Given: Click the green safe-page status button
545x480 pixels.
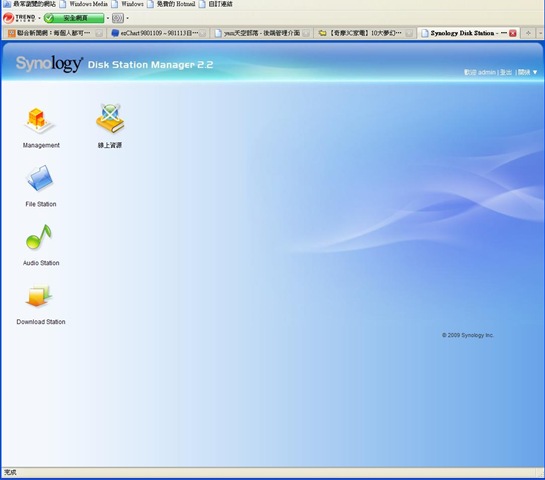Looking at the screenshot, I should pos(74,18).
